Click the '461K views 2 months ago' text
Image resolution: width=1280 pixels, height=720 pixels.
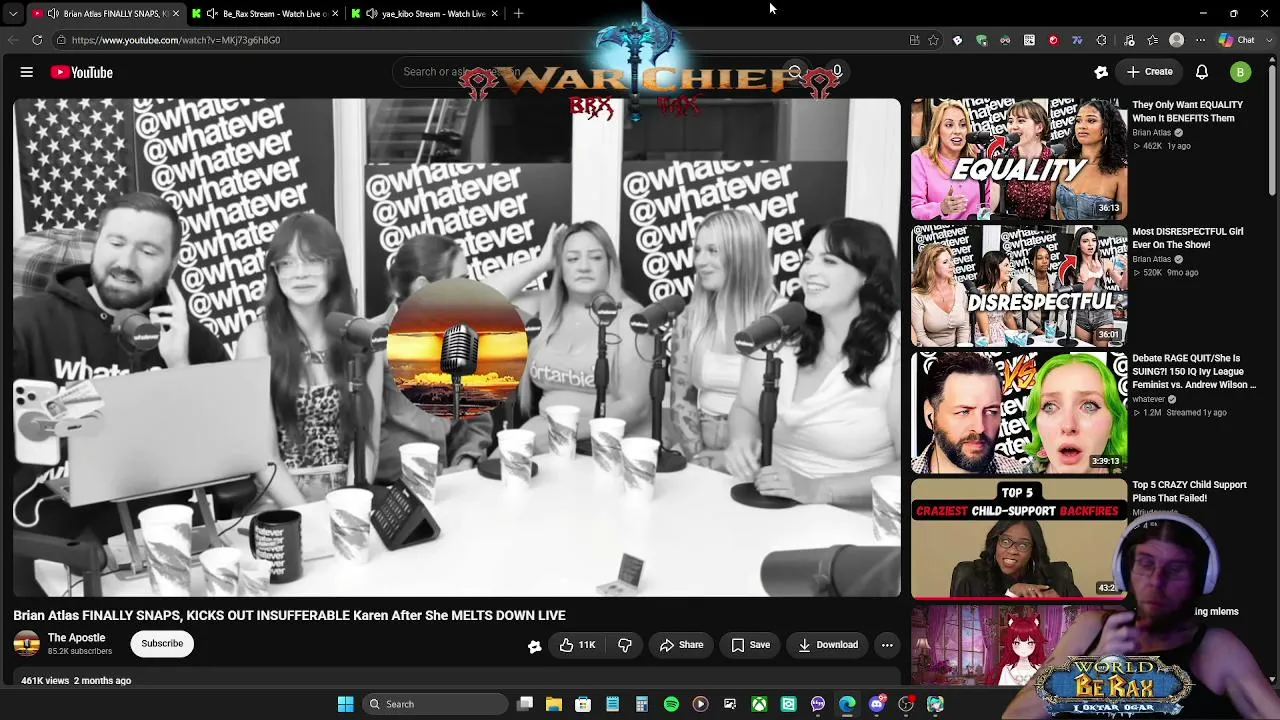tap(76, 681)
